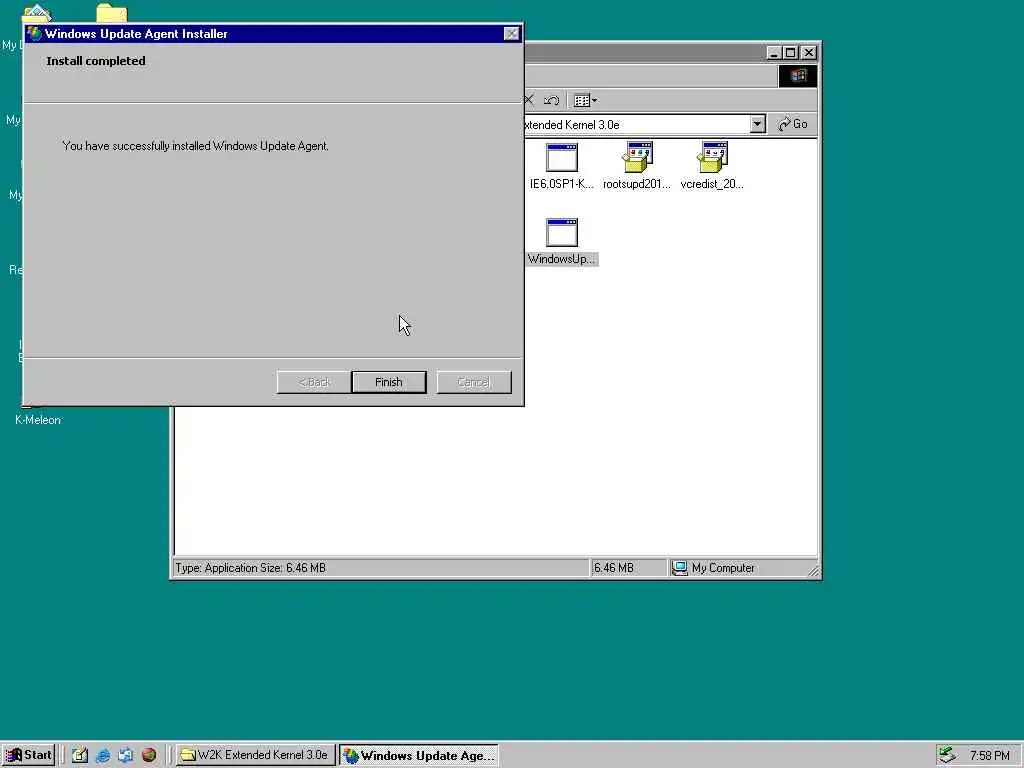The height and width of the screenshot is (768, 1024).
Task: Click the Delete X toolbar icon in Explorer
Action: click(529, 100)
